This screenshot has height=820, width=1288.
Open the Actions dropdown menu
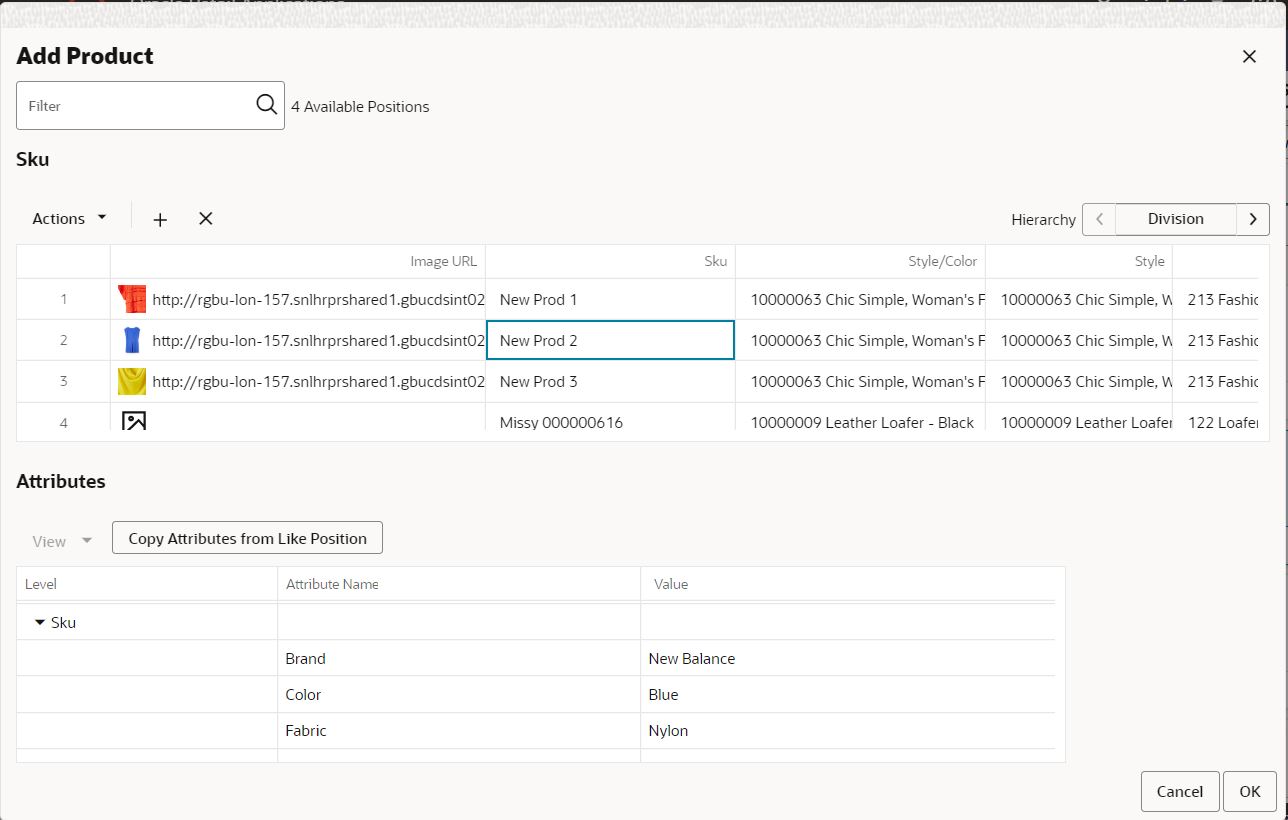[x=66, y=218]
